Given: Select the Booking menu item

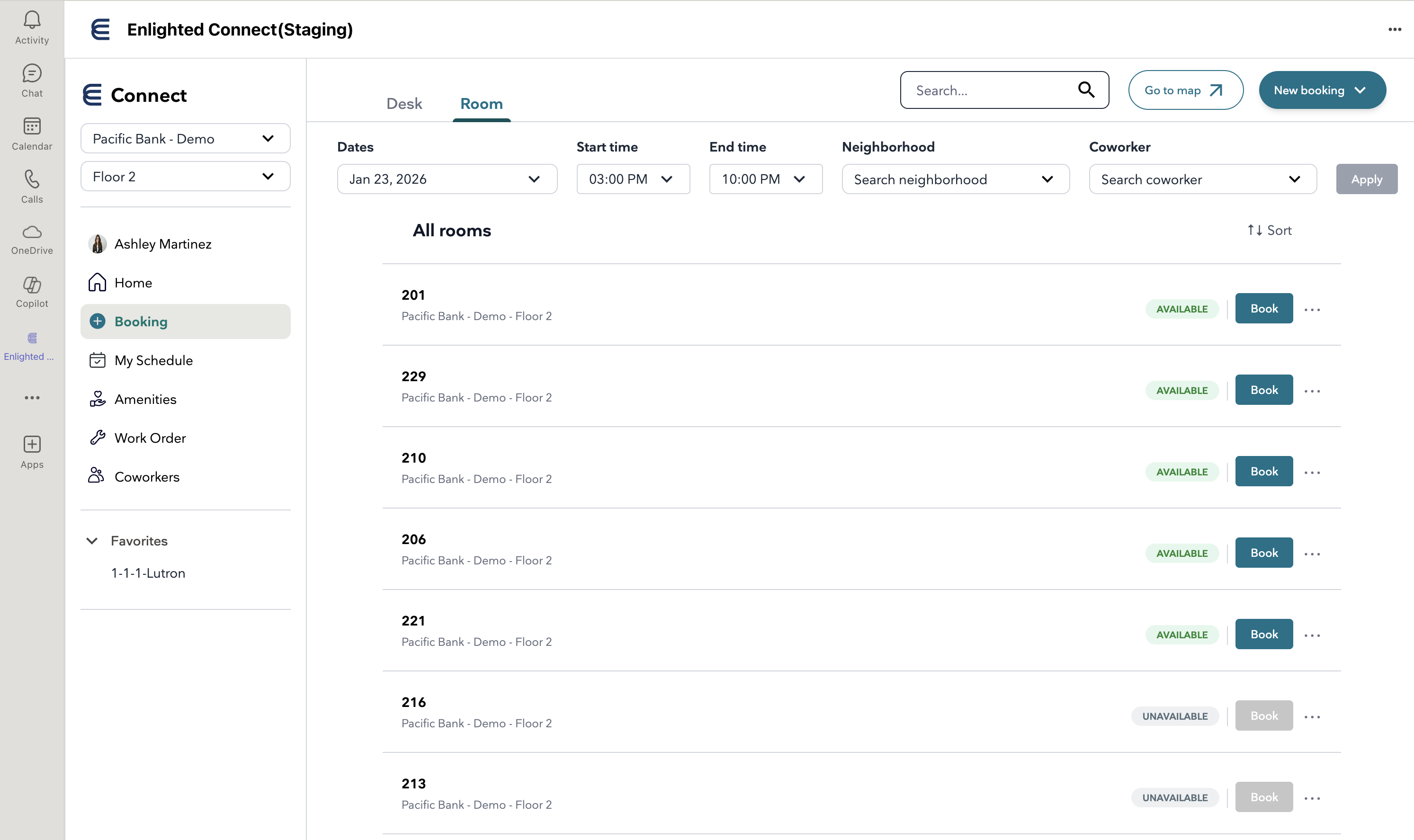Looking at the screenshot, I should (x=185, y=322).
